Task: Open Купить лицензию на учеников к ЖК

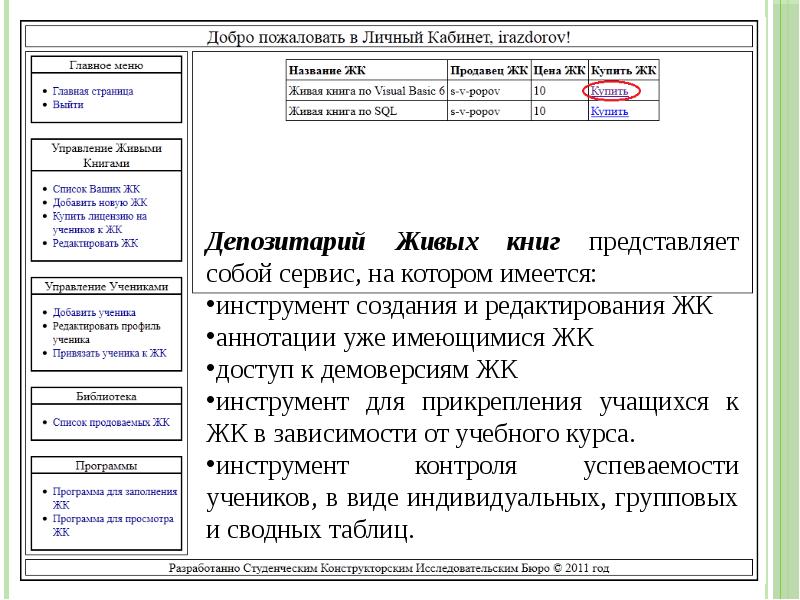Action: (x=100, y=215)
